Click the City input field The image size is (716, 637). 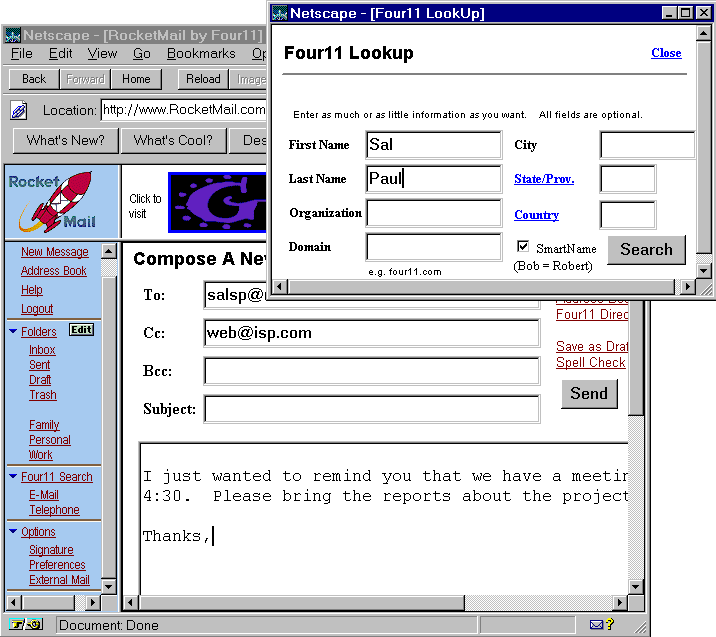[648, 145]
